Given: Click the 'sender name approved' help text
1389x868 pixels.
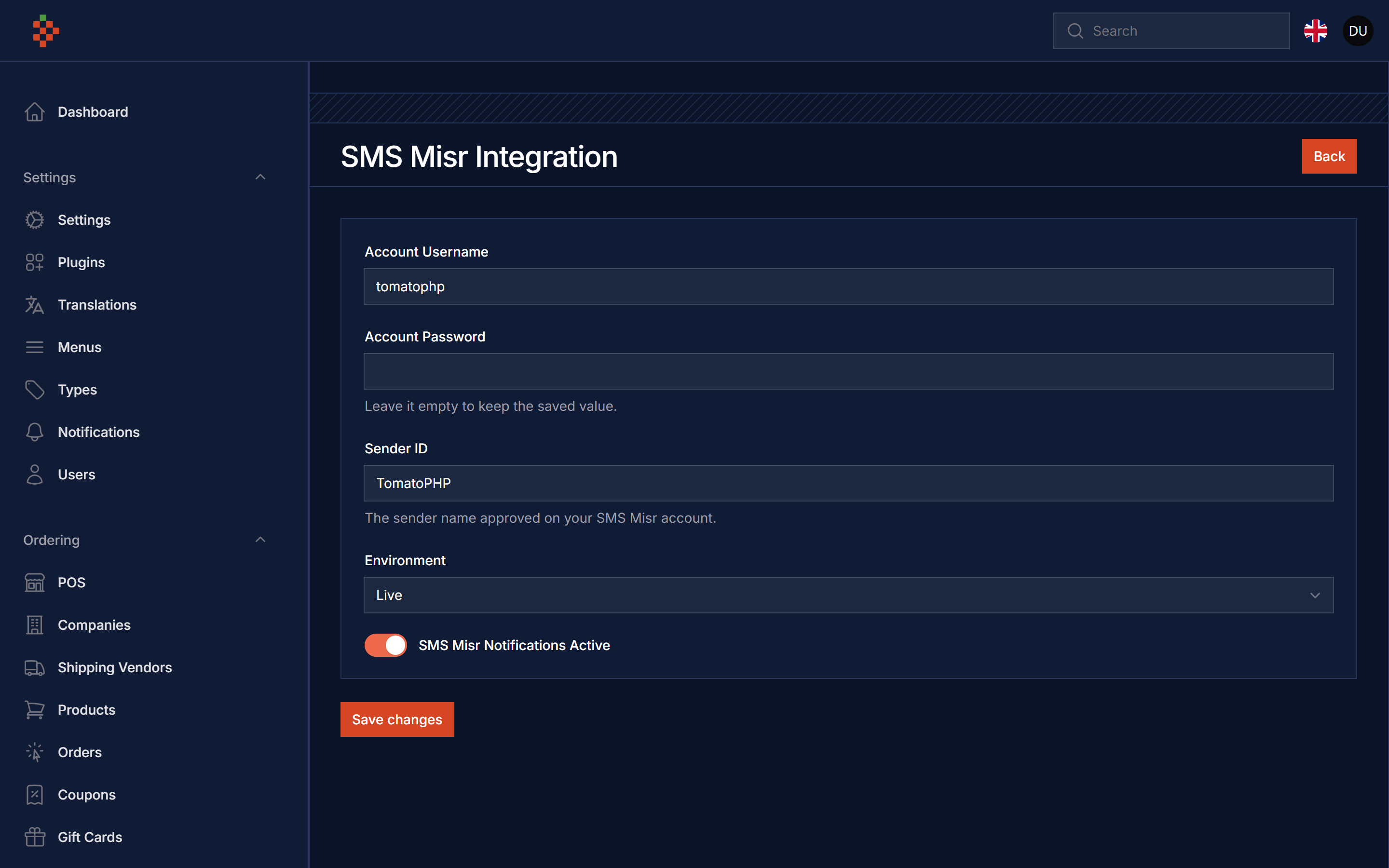Looking at the screenshot, I should [540, 518].
